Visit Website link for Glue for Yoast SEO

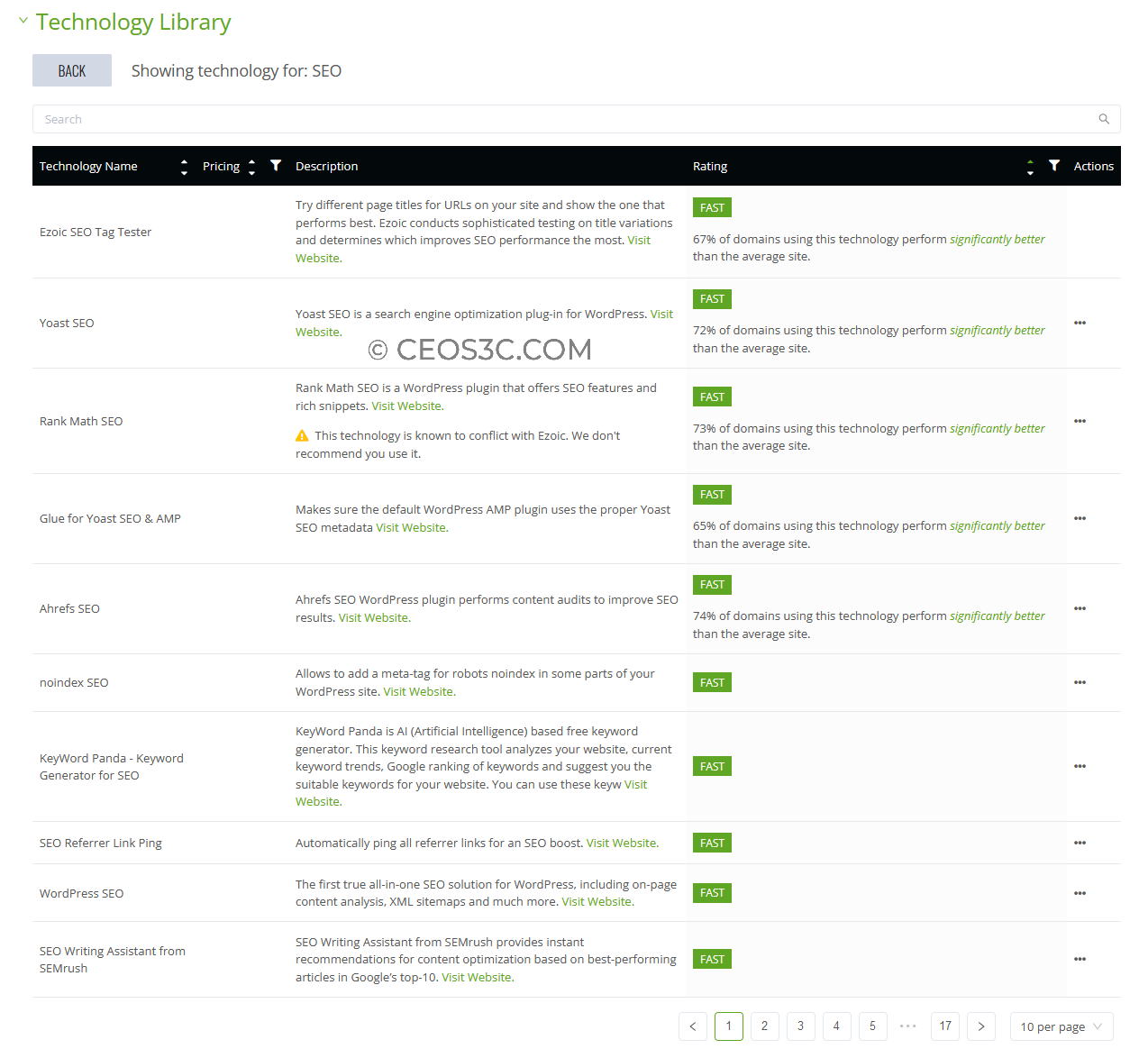click(411, 528)
